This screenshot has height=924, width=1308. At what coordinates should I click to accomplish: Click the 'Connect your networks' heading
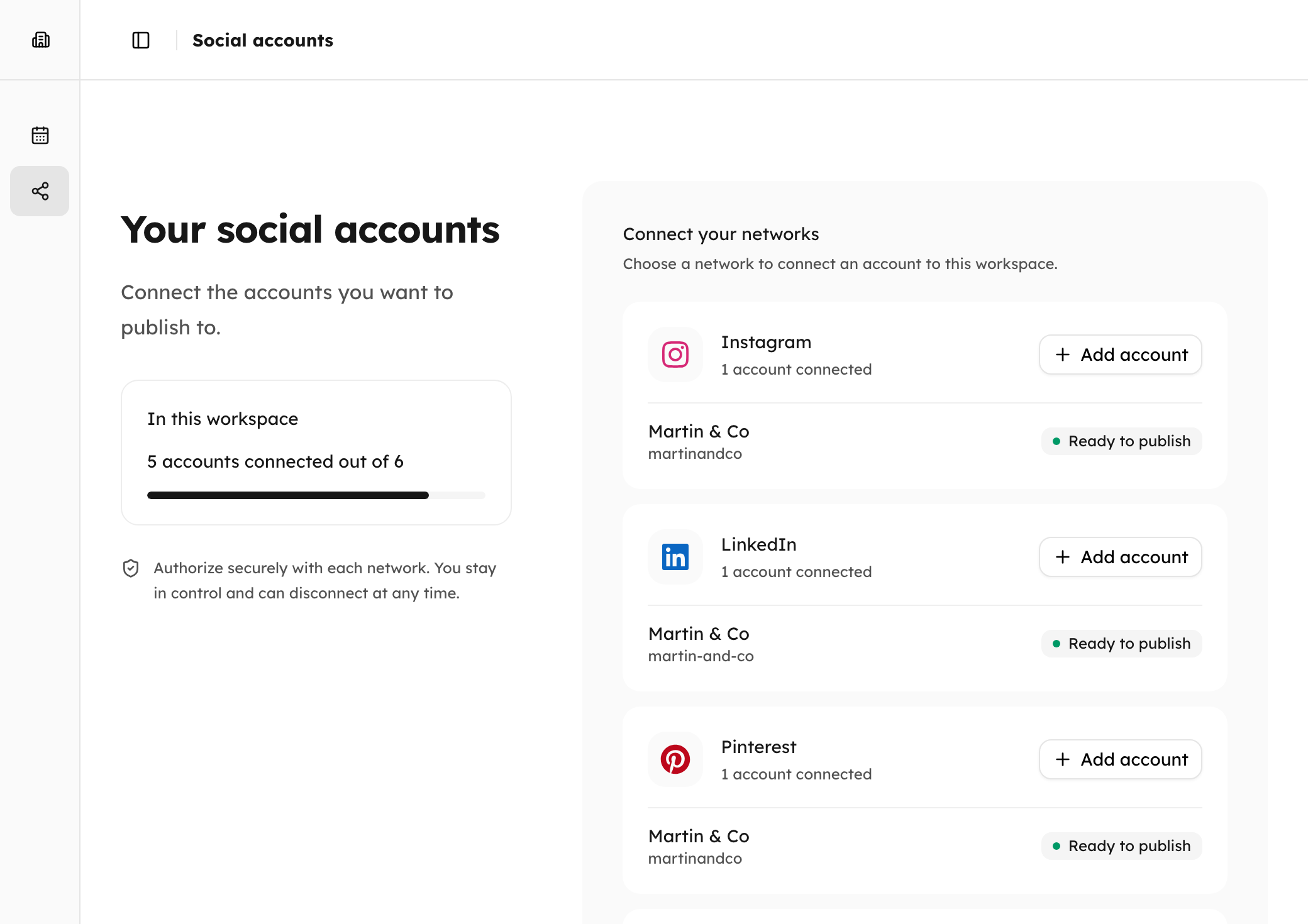click(721, 234)
